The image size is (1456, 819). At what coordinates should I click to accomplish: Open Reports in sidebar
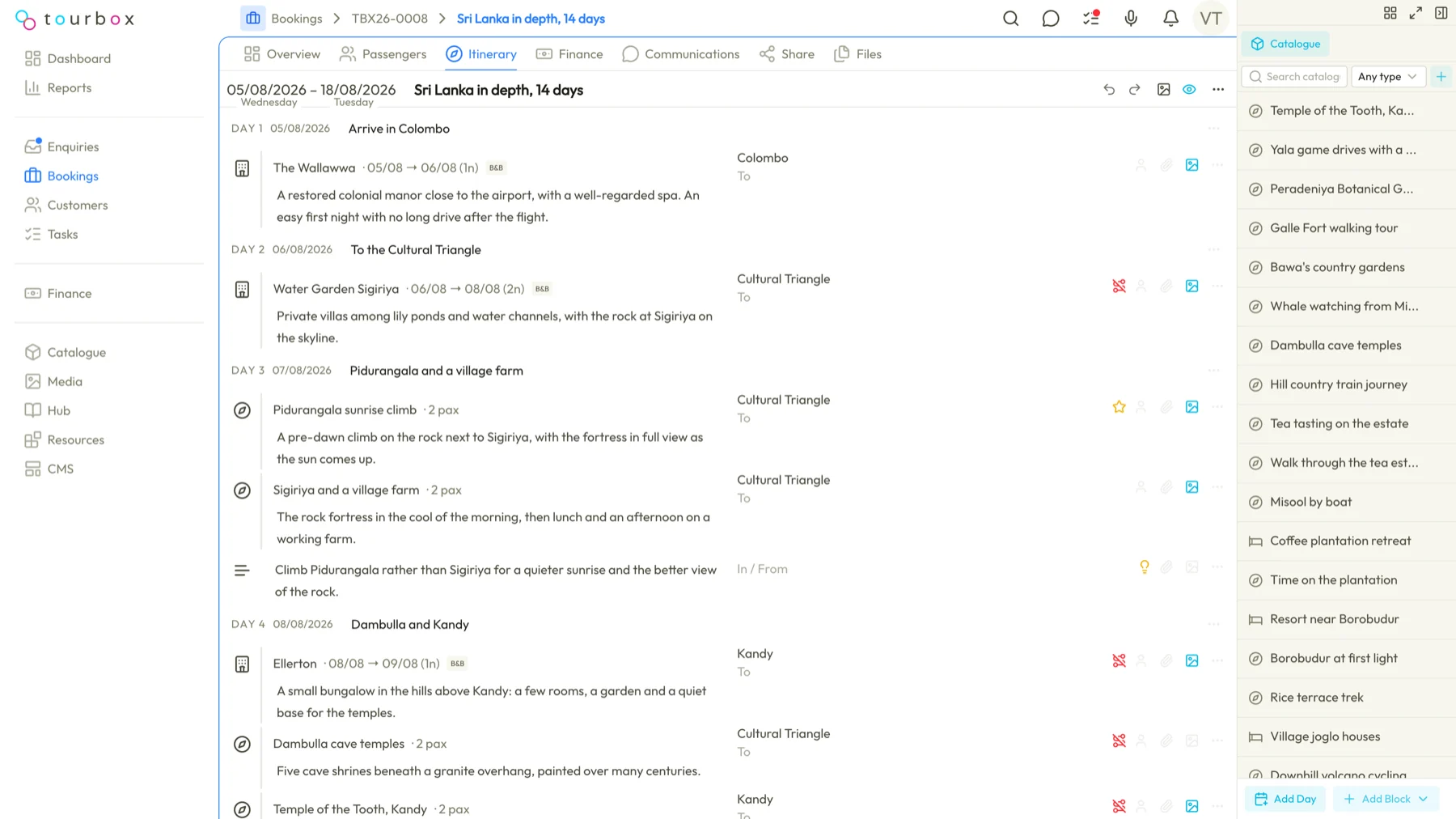tap(58, 87)
